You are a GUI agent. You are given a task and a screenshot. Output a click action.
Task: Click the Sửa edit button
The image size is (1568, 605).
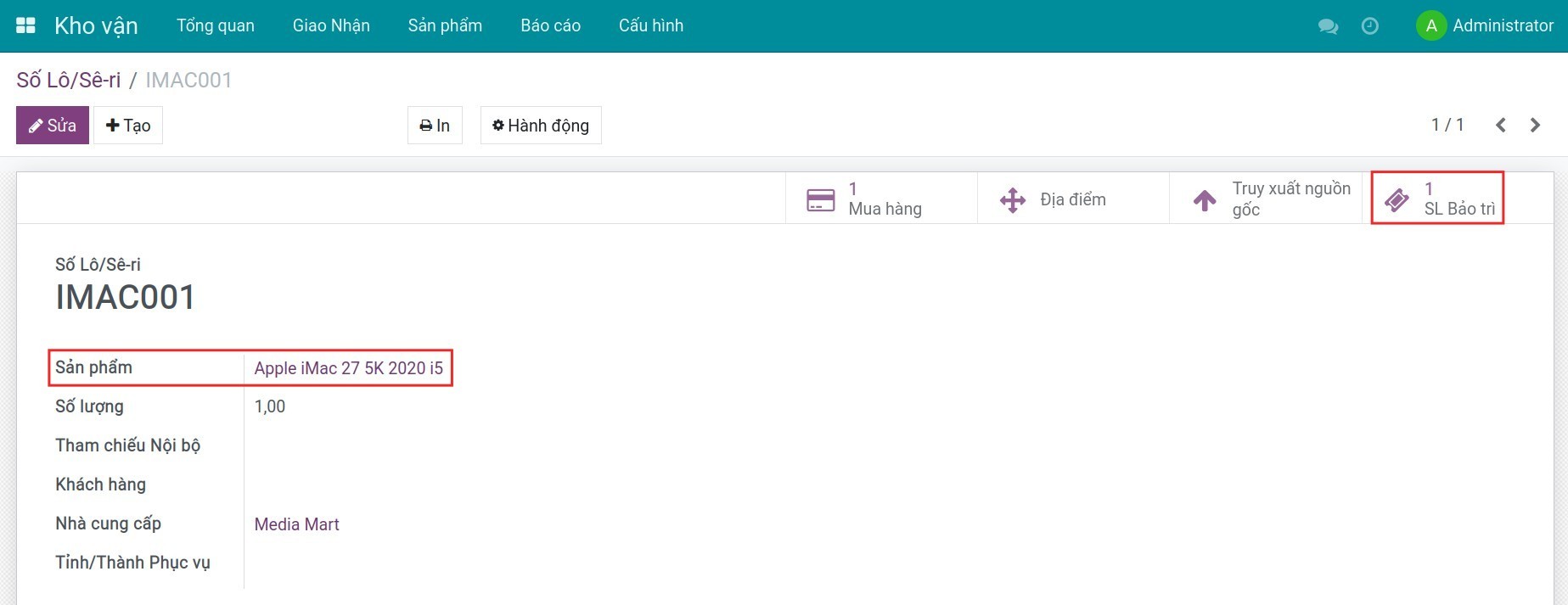coord(53,126)
